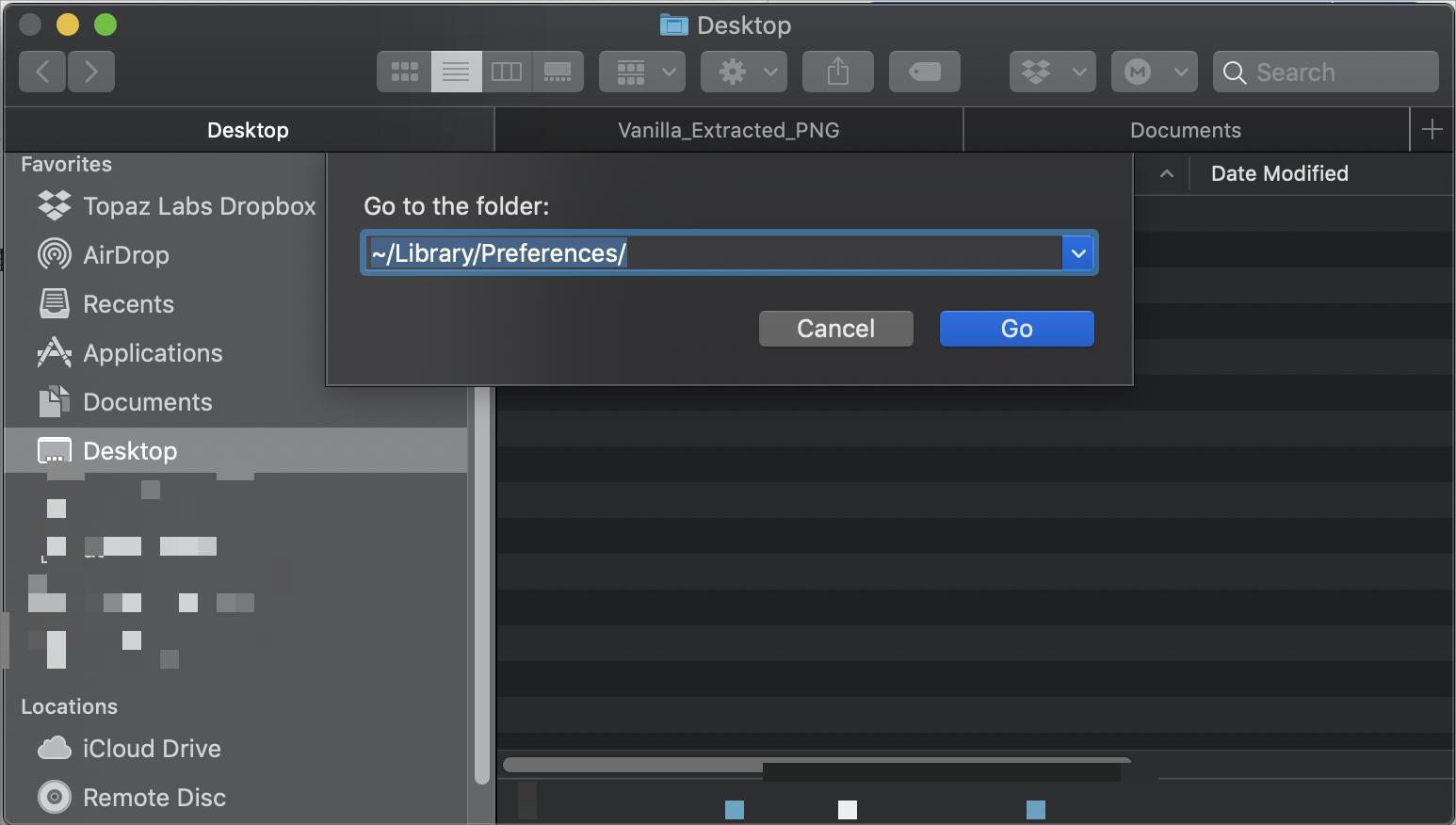Screen dimensions: 1456x825
Task: Switch to the Documents tab
Action: click(x=1185, y=130)
